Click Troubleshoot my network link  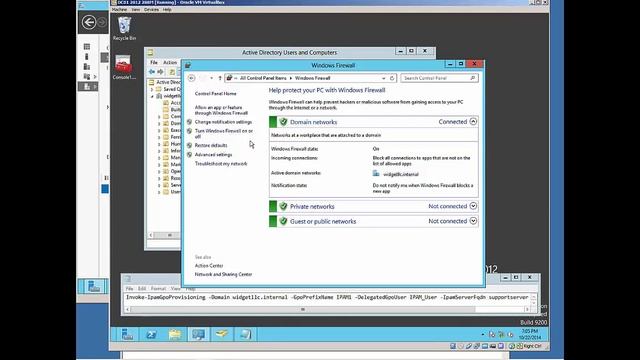point(221,164)
